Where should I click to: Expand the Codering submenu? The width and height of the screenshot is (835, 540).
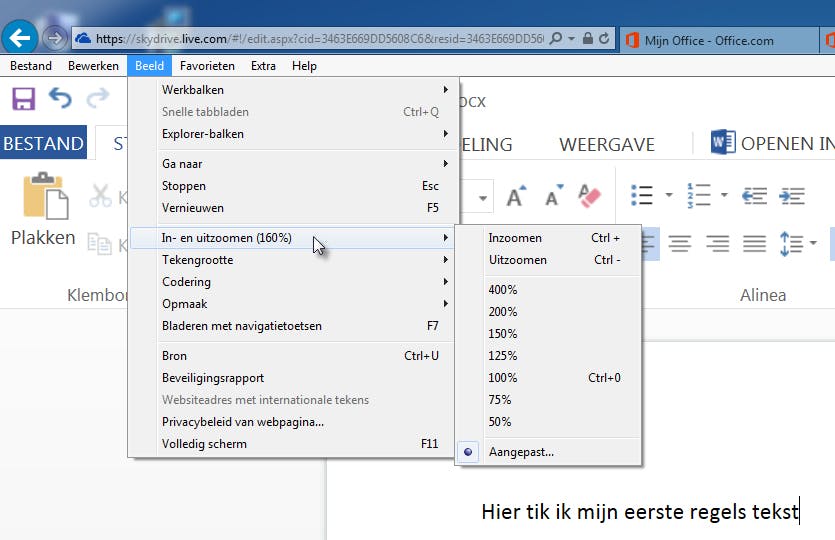click(291, 282)
